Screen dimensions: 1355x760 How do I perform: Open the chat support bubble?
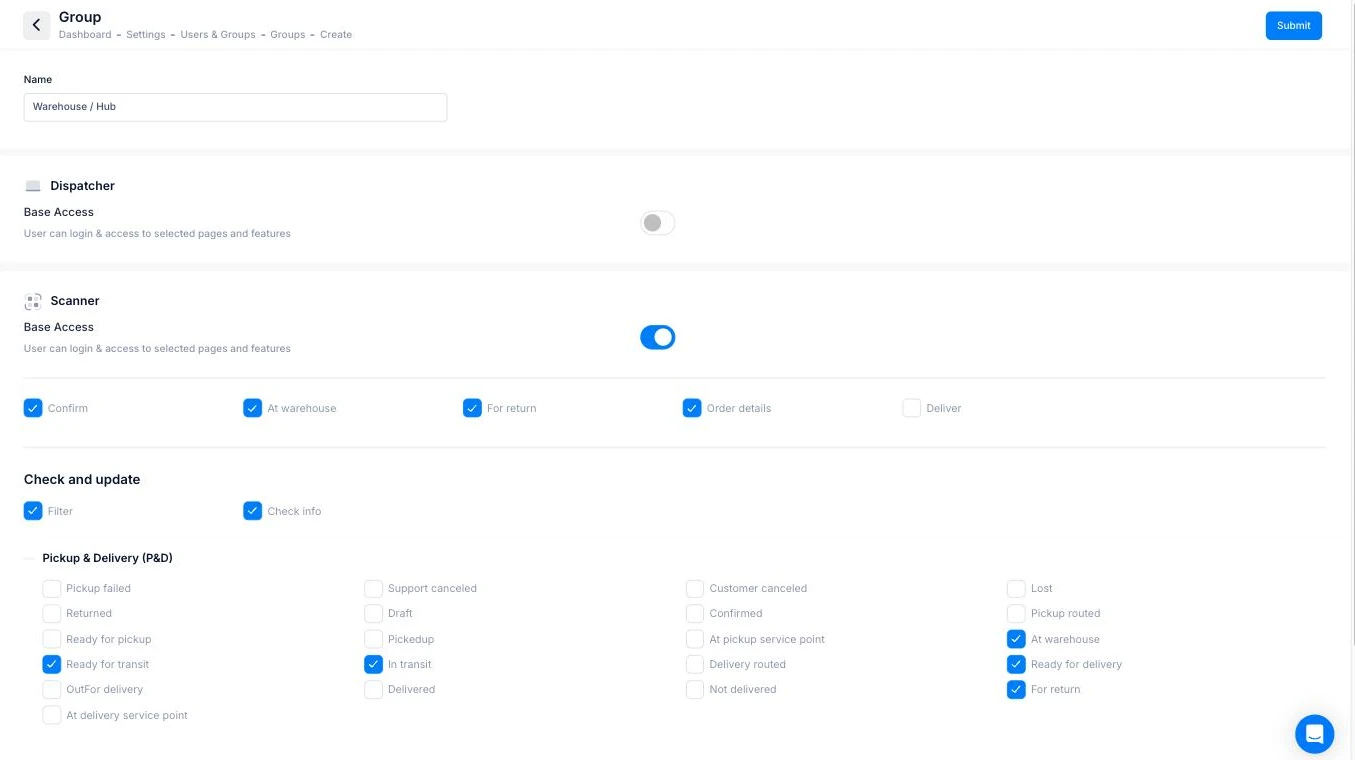(x=1314, y=734)
